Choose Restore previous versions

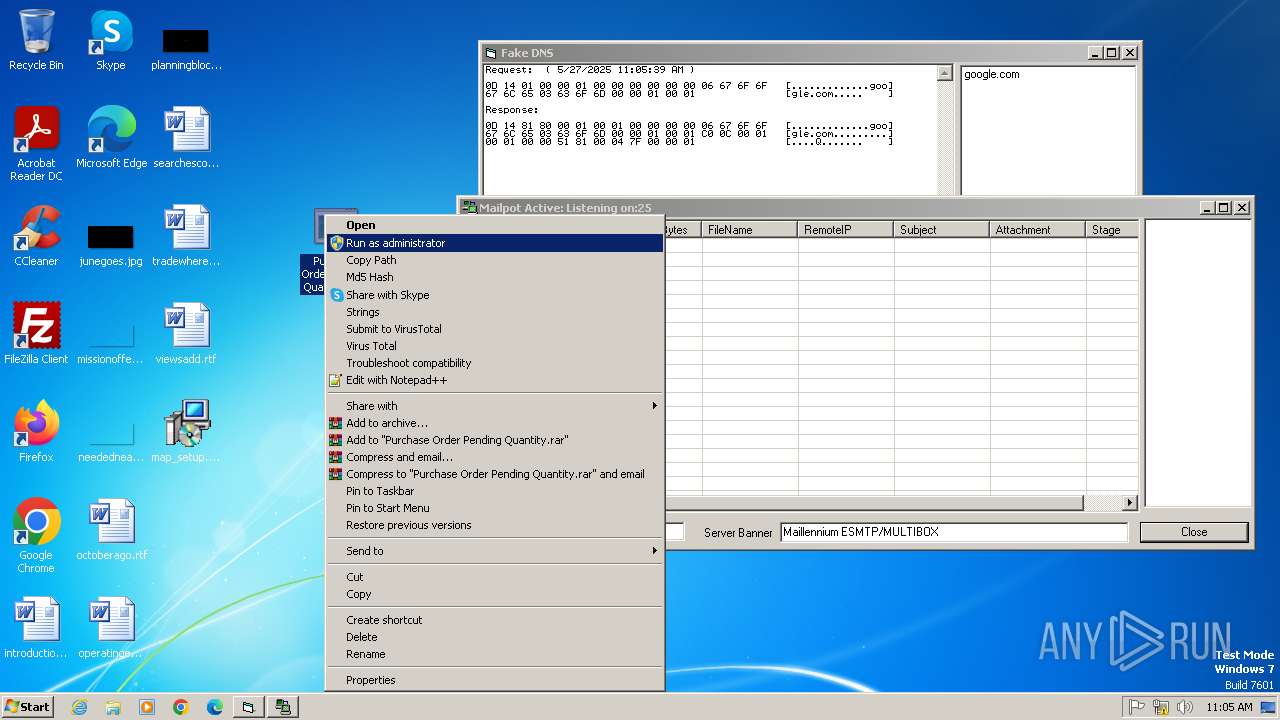[x=494, y=525]
